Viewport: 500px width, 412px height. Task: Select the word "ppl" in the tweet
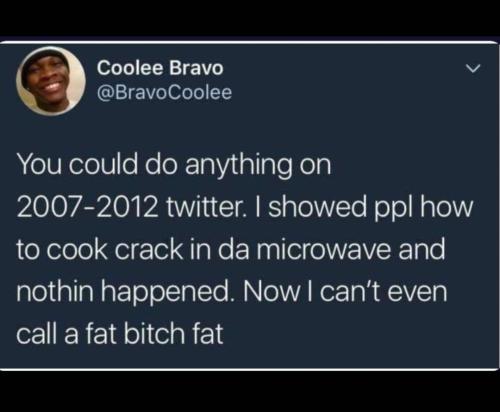(393, 209)
